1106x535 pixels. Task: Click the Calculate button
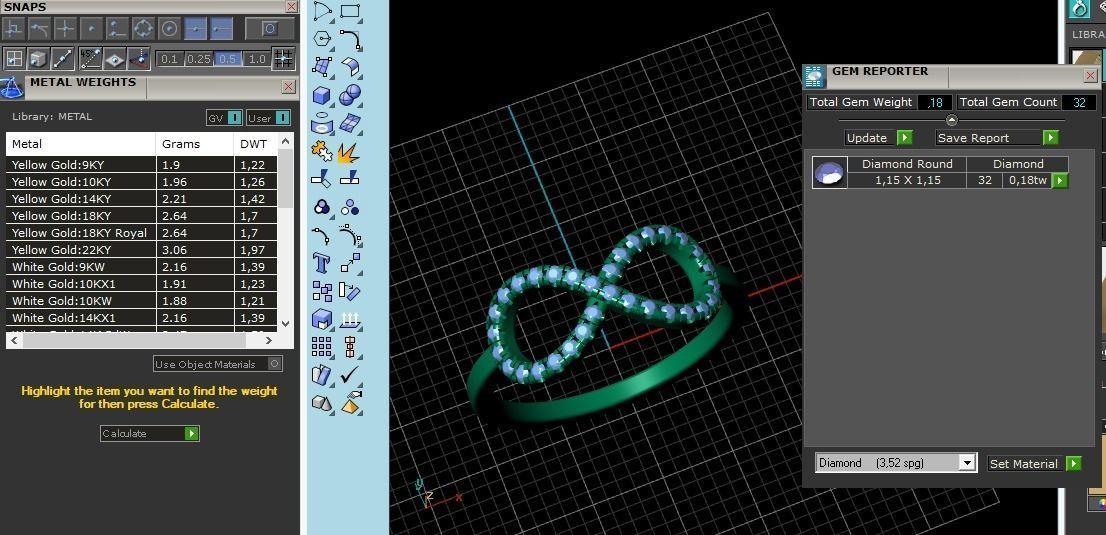[150, 433]
